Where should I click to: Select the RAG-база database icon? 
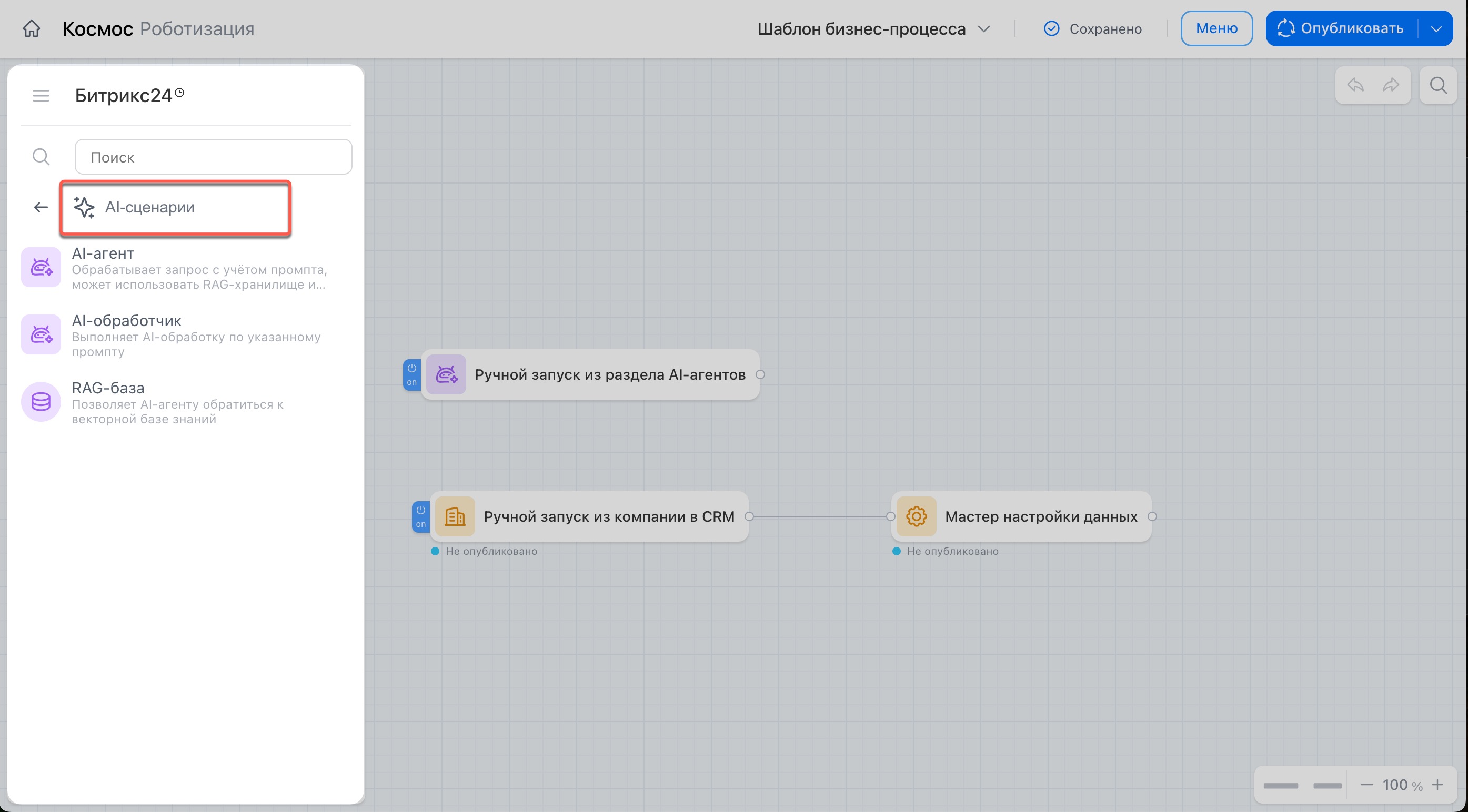pyautogui.click(x=41, y=402)
